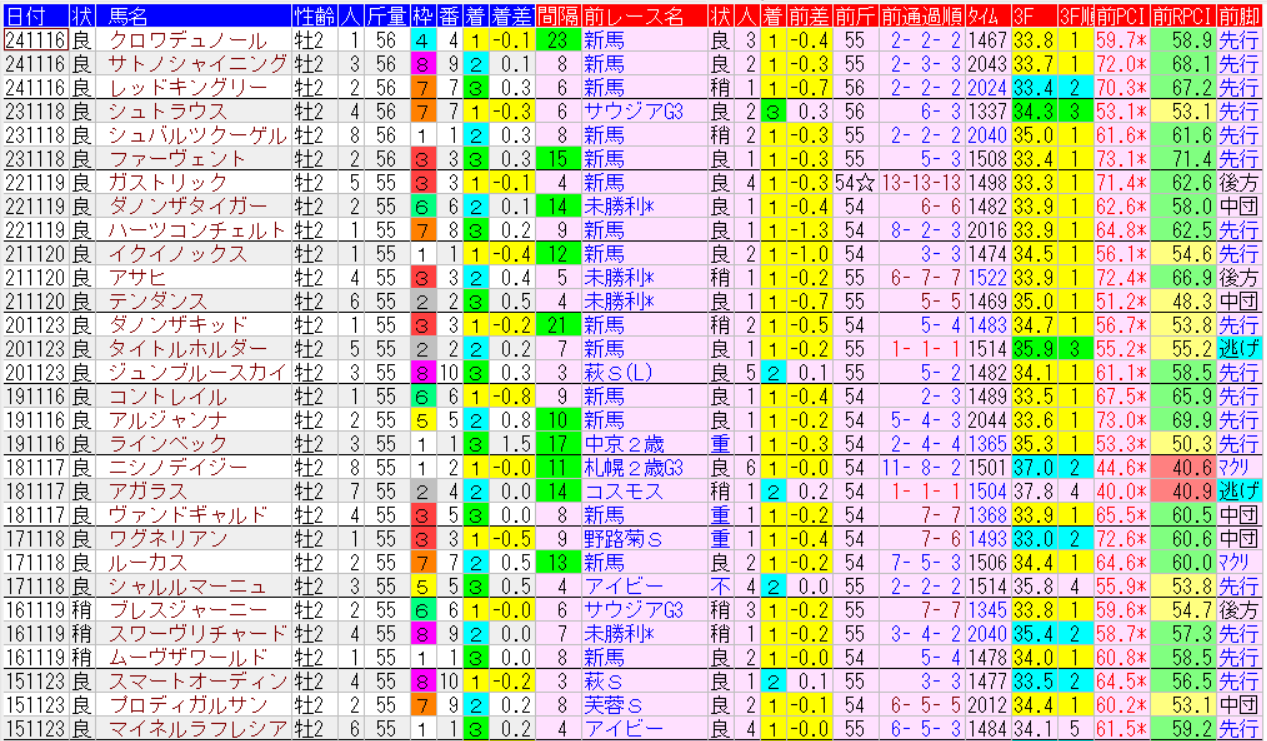This screenshot has width=1267, height=741.
Task: Click the 前RPCI column header
Action: pos(1183,16)
